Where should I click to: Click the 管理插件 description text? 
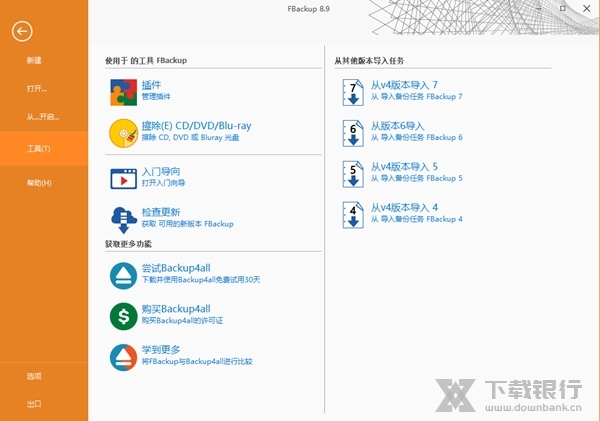pyautogui.click(x=156, y=96)
